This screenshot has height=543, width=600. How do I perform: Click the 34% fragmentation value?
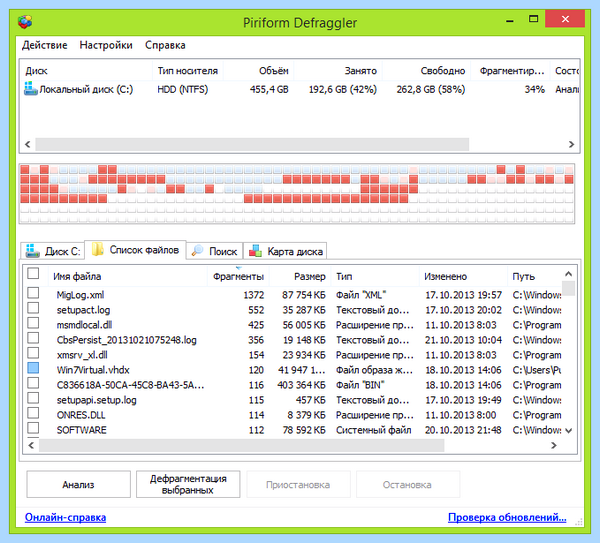pos(534,89)
